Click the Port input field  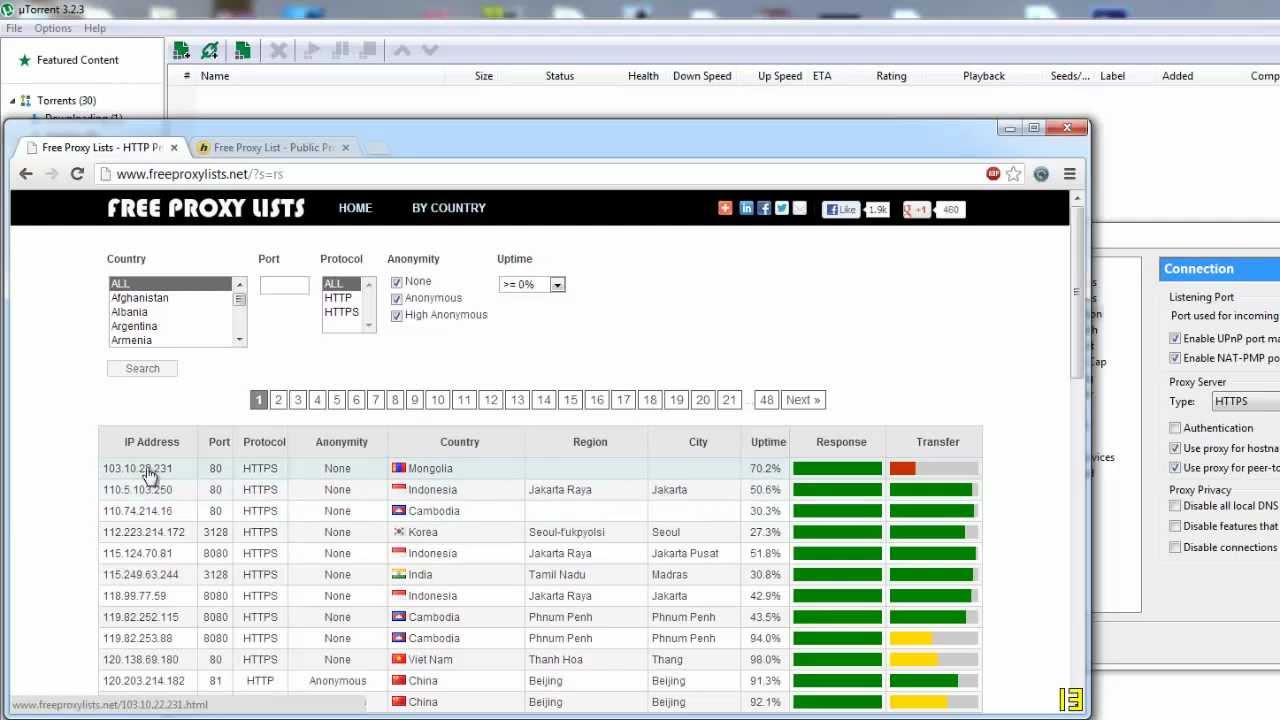[284, 286]
